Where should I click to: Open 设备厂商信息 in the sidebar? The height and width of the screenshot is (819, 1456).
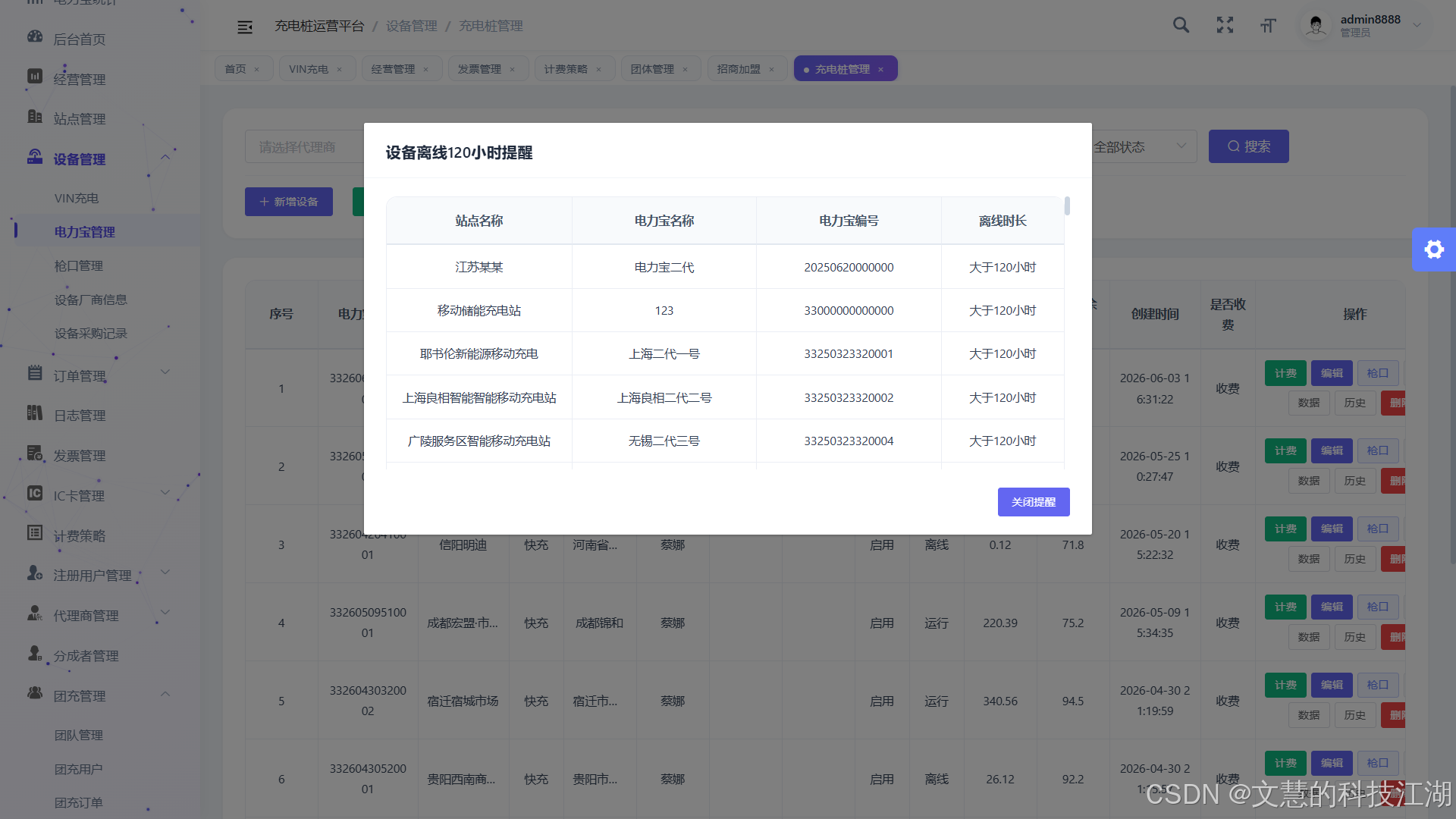pyautogui.click(x=90, y=300)
